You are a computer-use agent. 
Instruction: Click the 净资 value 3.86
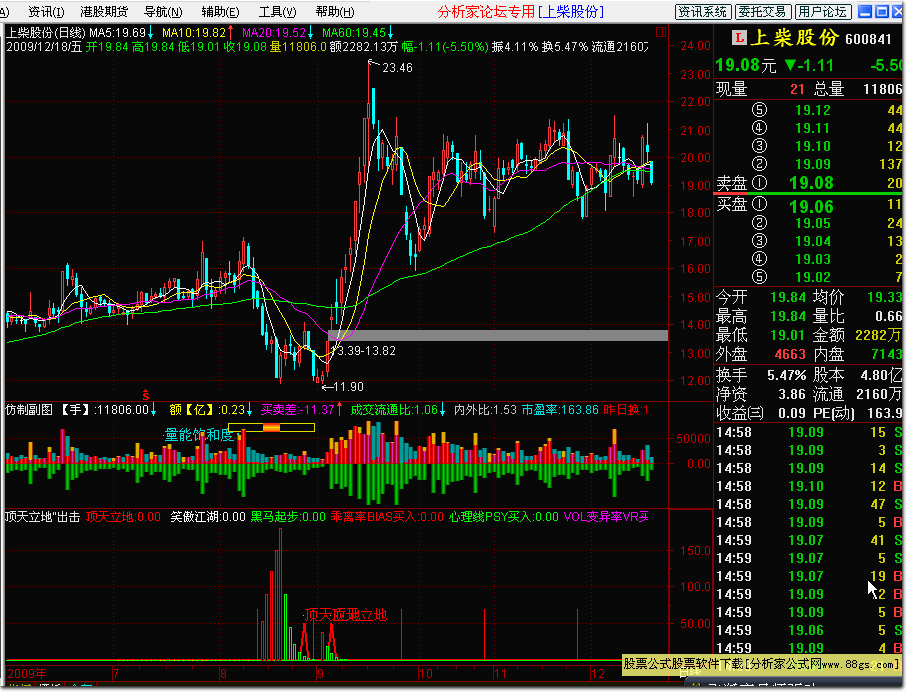pyautogui.click(x=792, y=394)
